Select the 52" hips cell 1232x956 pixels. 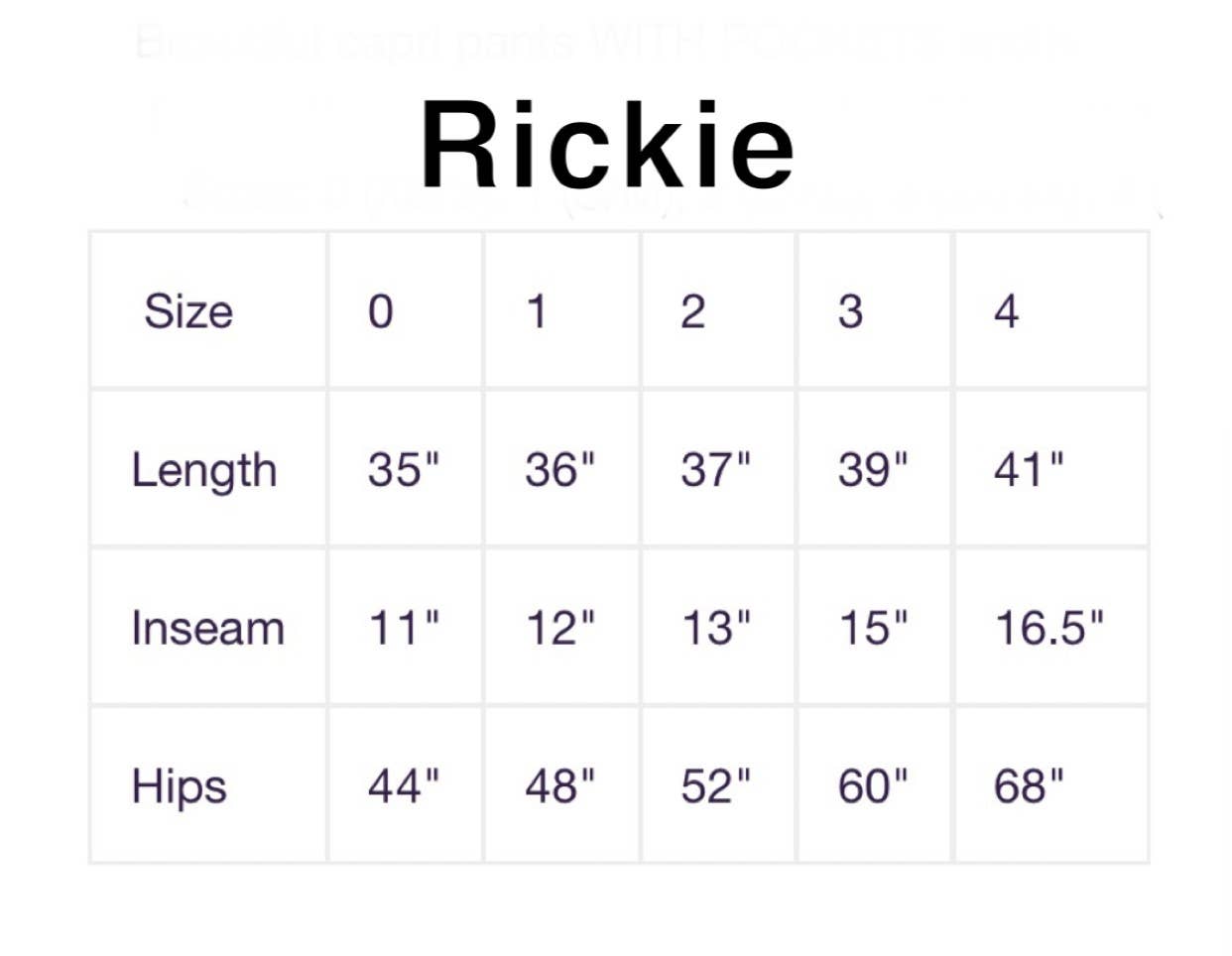tap(716, 786)
